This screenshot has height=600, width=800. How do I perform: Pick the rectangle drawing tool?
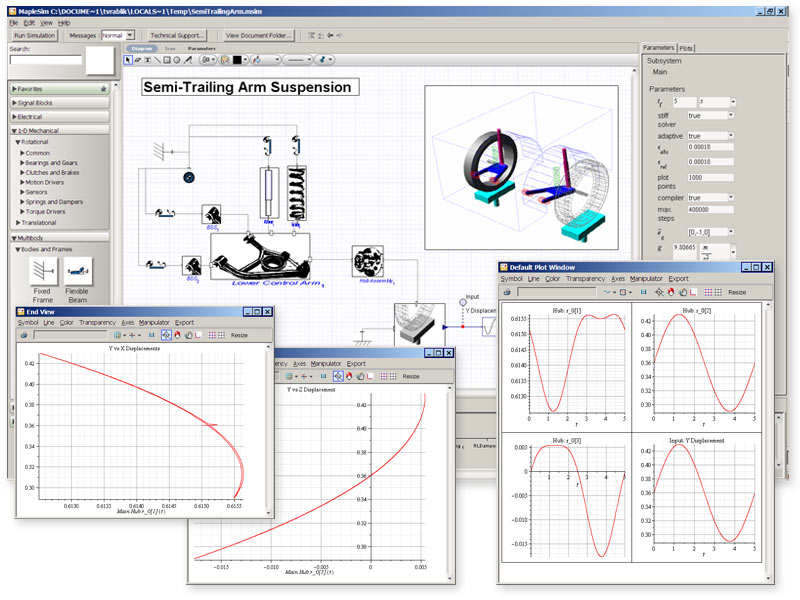click(x=168, y=60)
